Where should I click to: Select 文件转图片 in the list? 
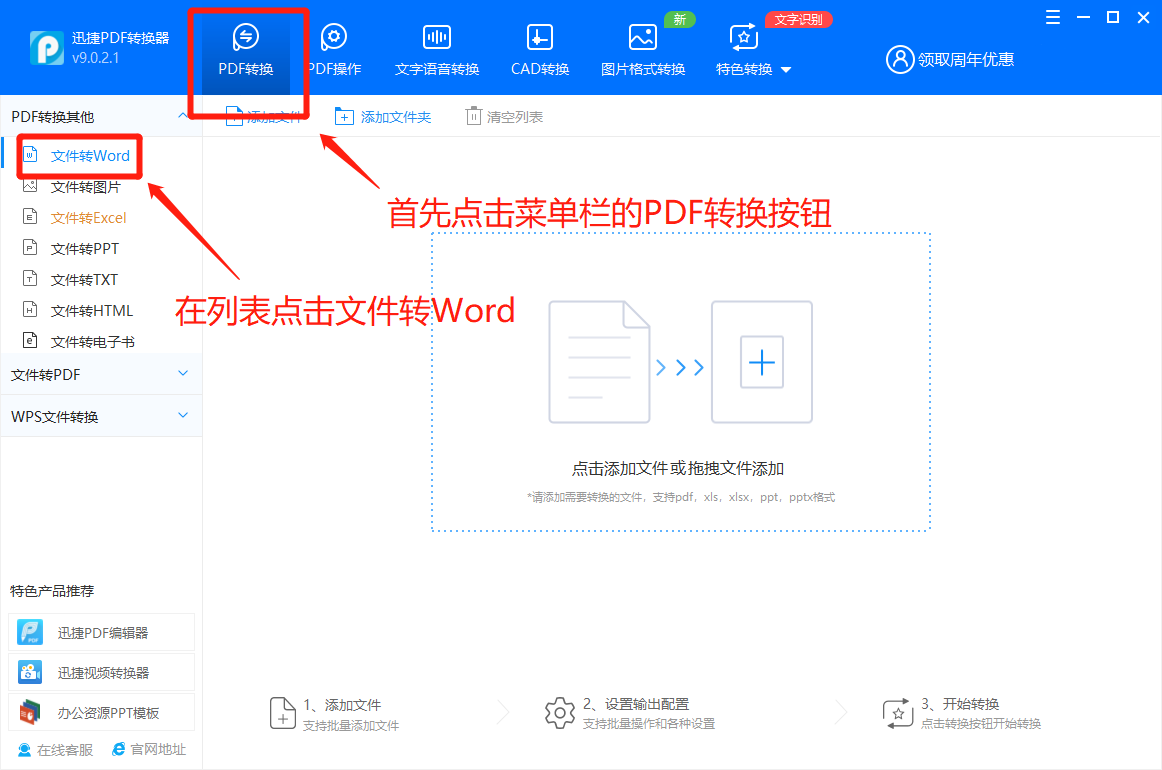(86, 187)
